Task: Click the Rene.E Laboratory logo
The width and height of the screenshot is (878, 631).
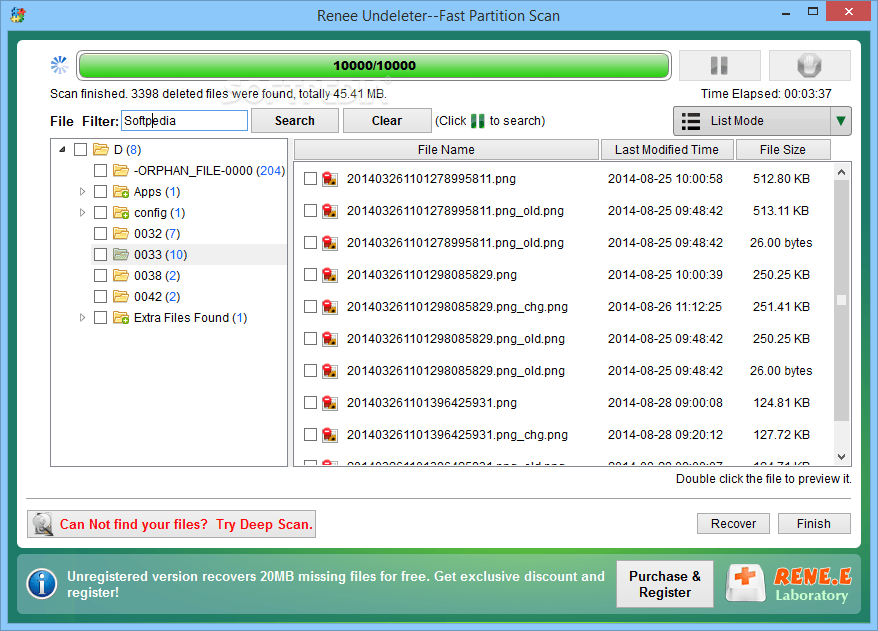Action: (788, 584)
